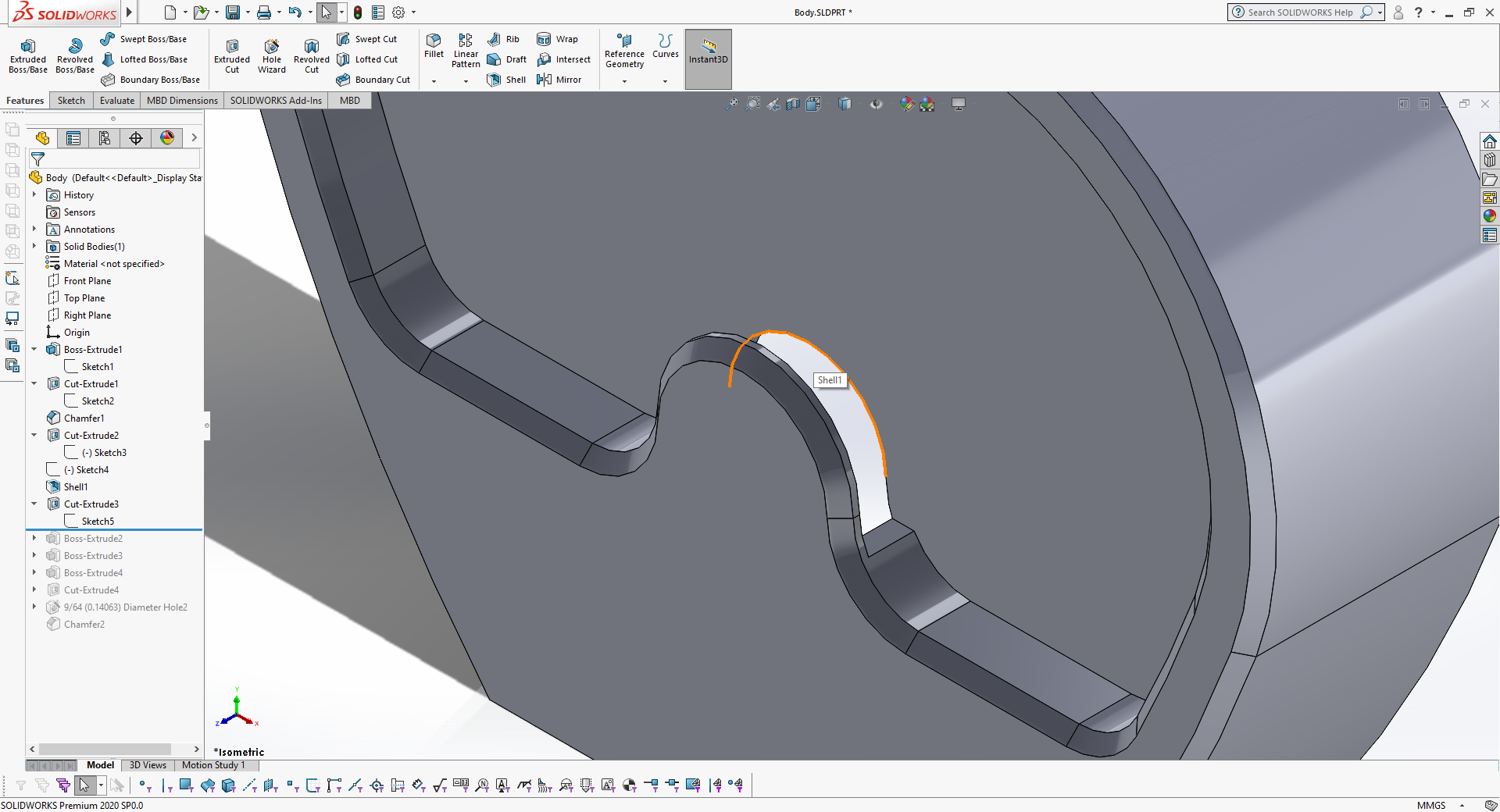Click the Lofted Cut tool
This screenshot has width=1500, height=812.
[367, 59]
